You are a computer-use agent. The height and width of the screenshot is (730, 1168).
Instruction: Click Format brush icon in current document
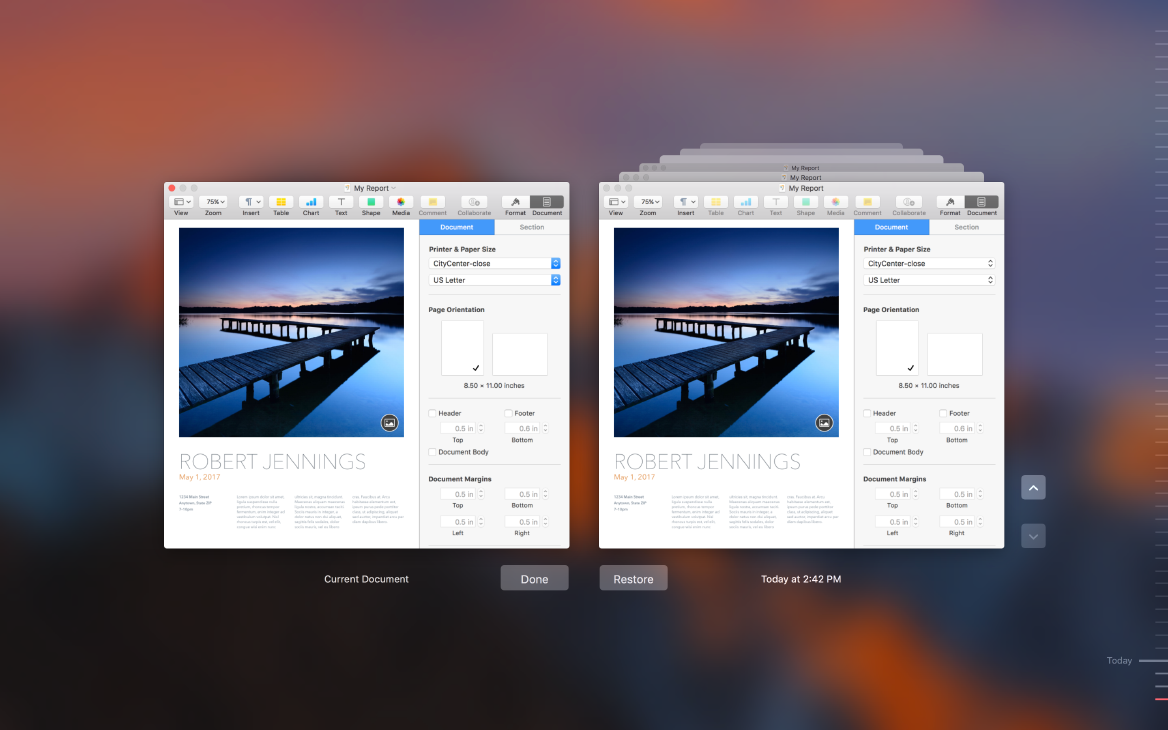coord(515,202)
